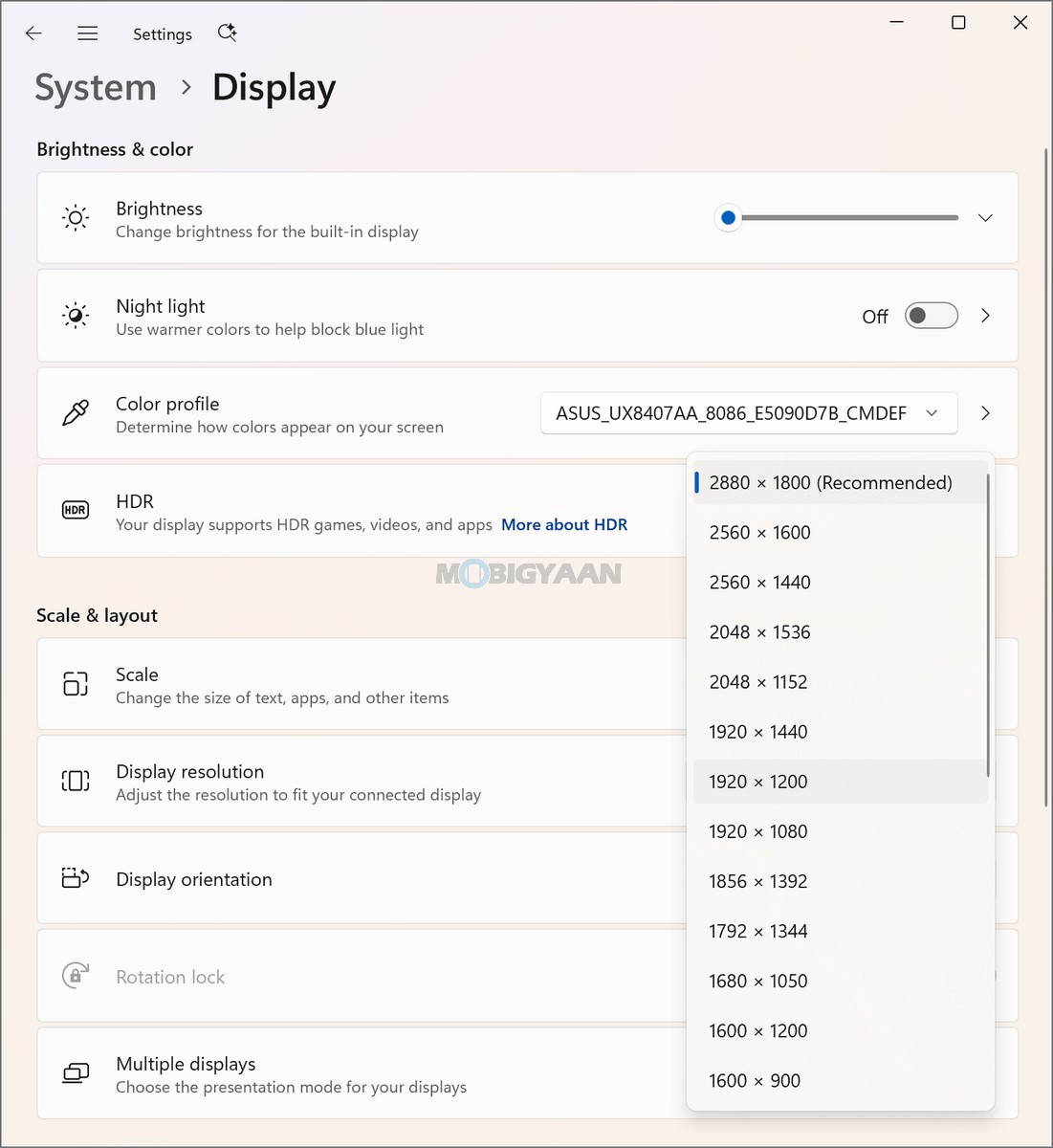Open the HDR settings row
The height and width of the screenshot is (1148, 1053).
[362, 511]
